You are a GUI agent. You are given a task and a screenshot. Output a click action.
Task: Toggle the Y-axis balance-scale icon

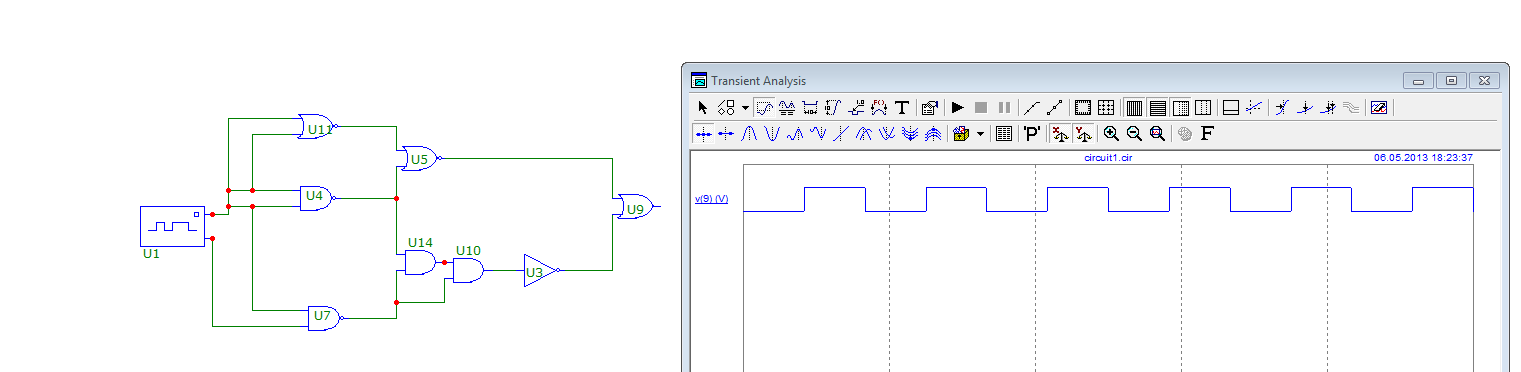[x=1083, y=133]
